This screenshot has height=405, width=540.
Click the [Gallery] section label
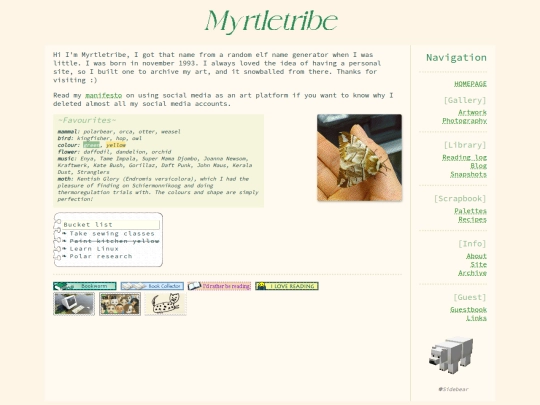click(465, 100)
